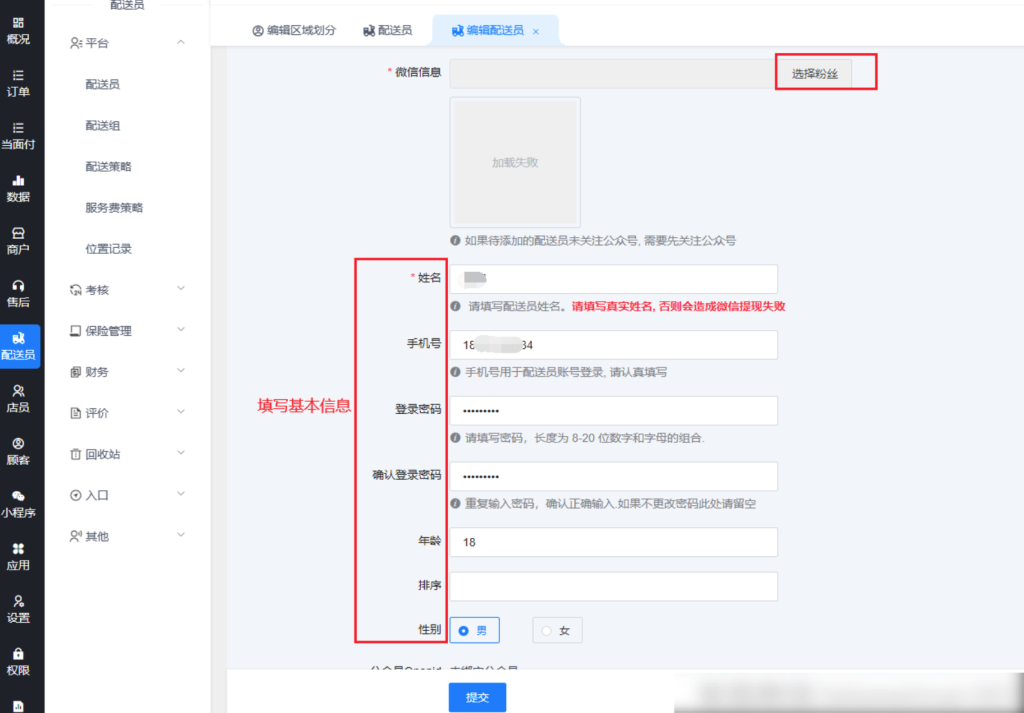Click the 年龄 age input field
The image size is (1024, 713).
(613, 542)
